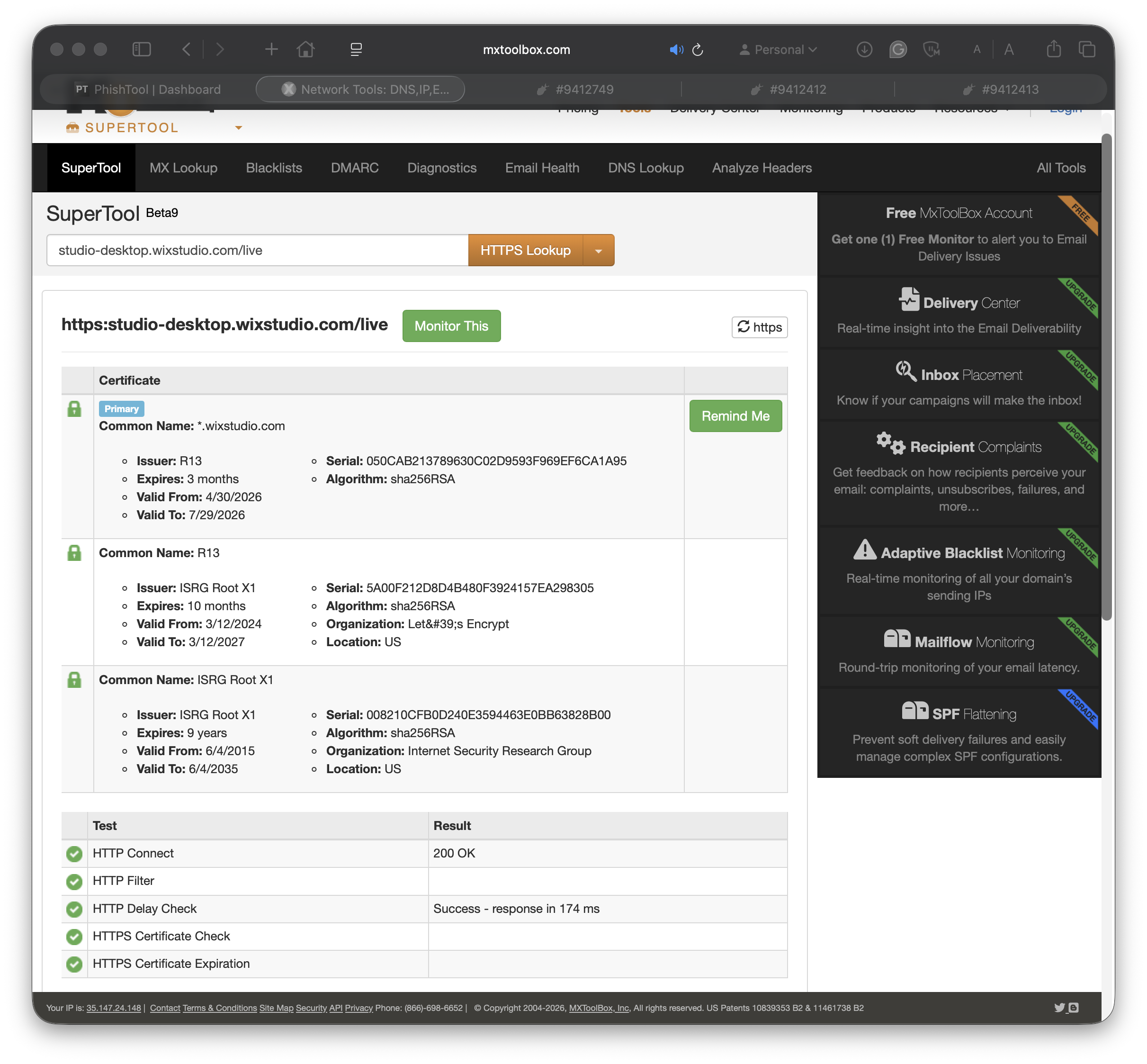Viewport: 1147px width, 1064px height.
Task: Click the Remind Me button
Action: [x=735, y=415]
